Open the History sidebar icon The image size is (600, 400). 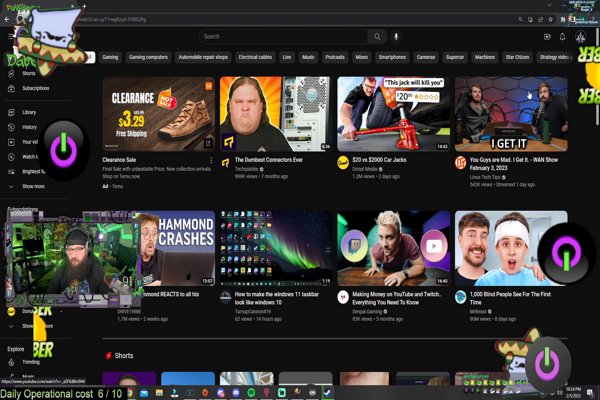click(x=11, y=127)
